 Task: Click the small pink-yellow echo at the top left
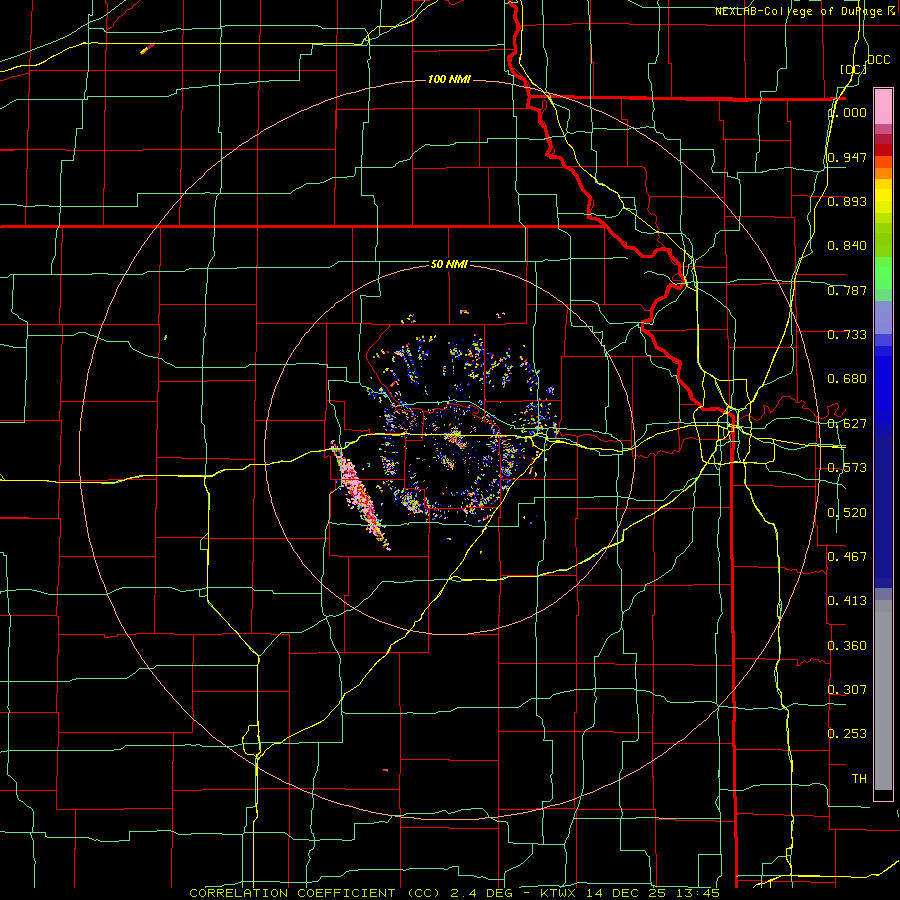pos(148,49)
